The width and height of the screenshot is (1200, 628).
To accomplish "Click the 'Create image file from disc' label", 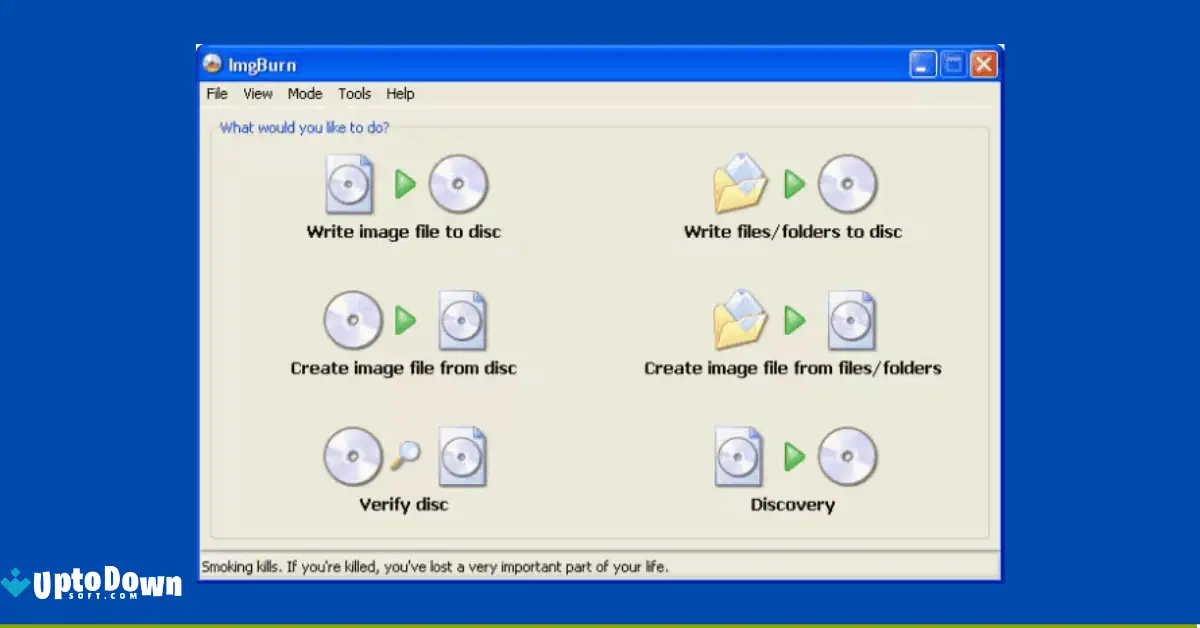I will click(403, 368).
